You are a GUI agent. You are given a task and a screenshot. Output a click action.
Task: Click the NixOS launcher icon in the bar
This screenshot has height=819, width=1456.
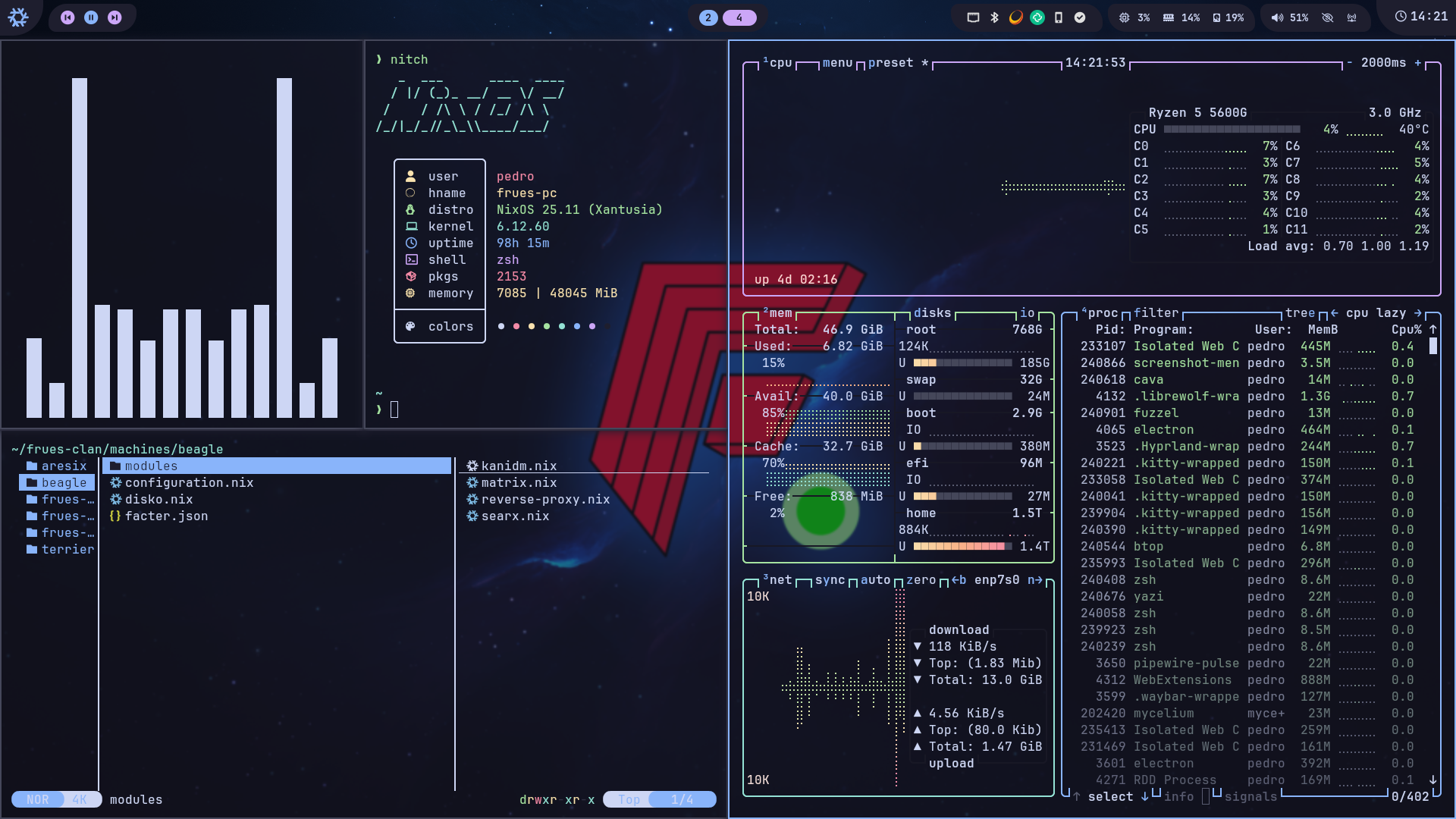[18, 17]
